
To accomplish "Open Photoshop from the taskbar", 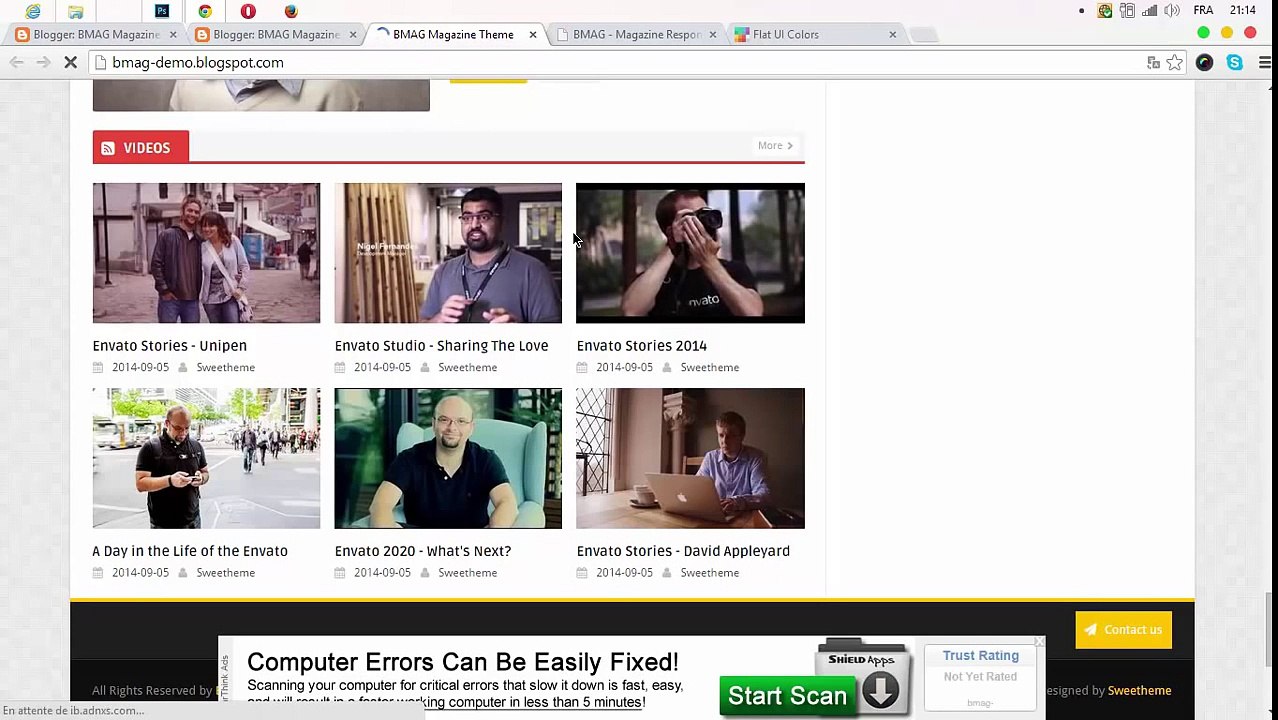I will click(x=162, y=11).
